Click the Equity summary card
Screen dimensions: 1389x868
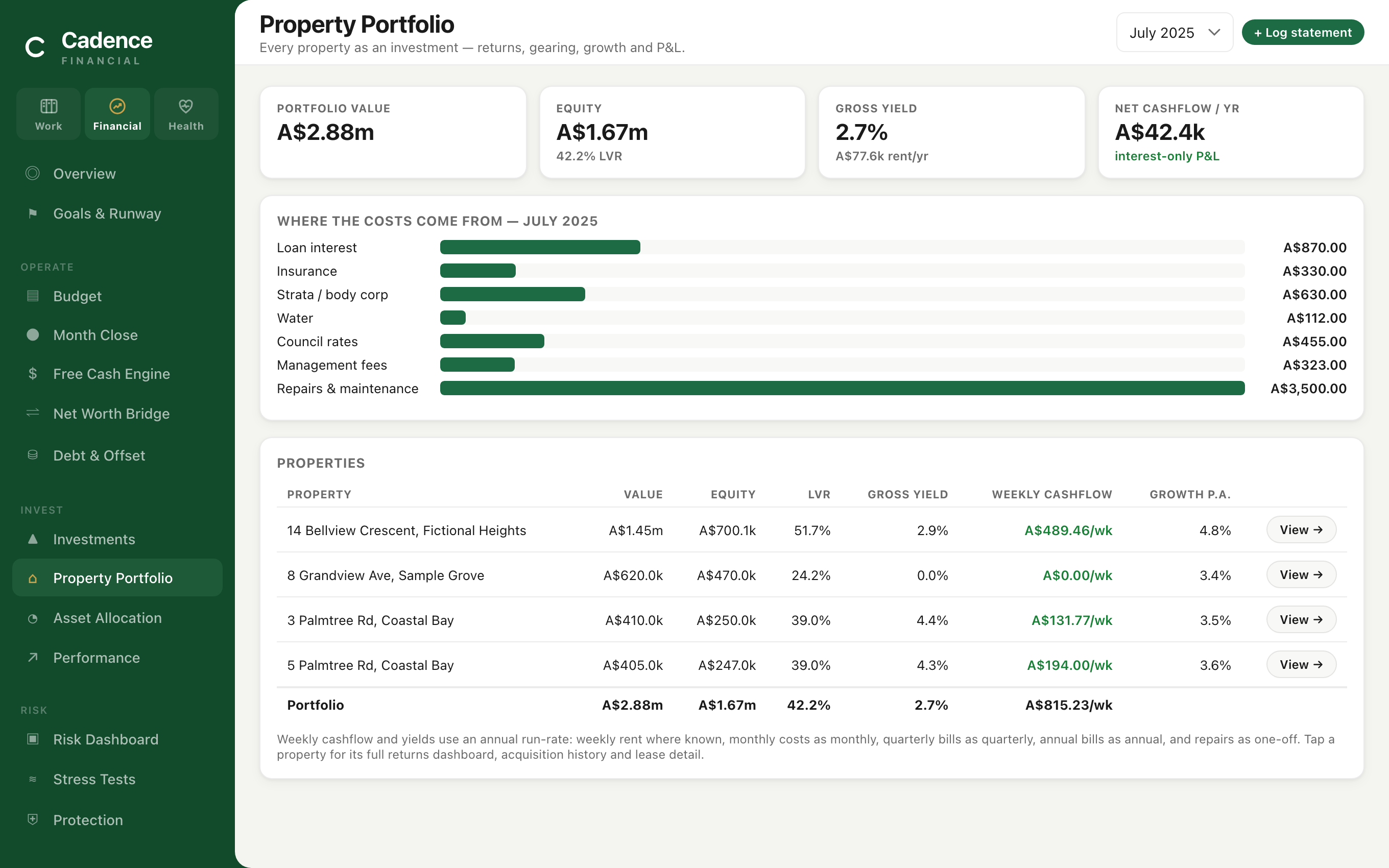click(672, 132)
